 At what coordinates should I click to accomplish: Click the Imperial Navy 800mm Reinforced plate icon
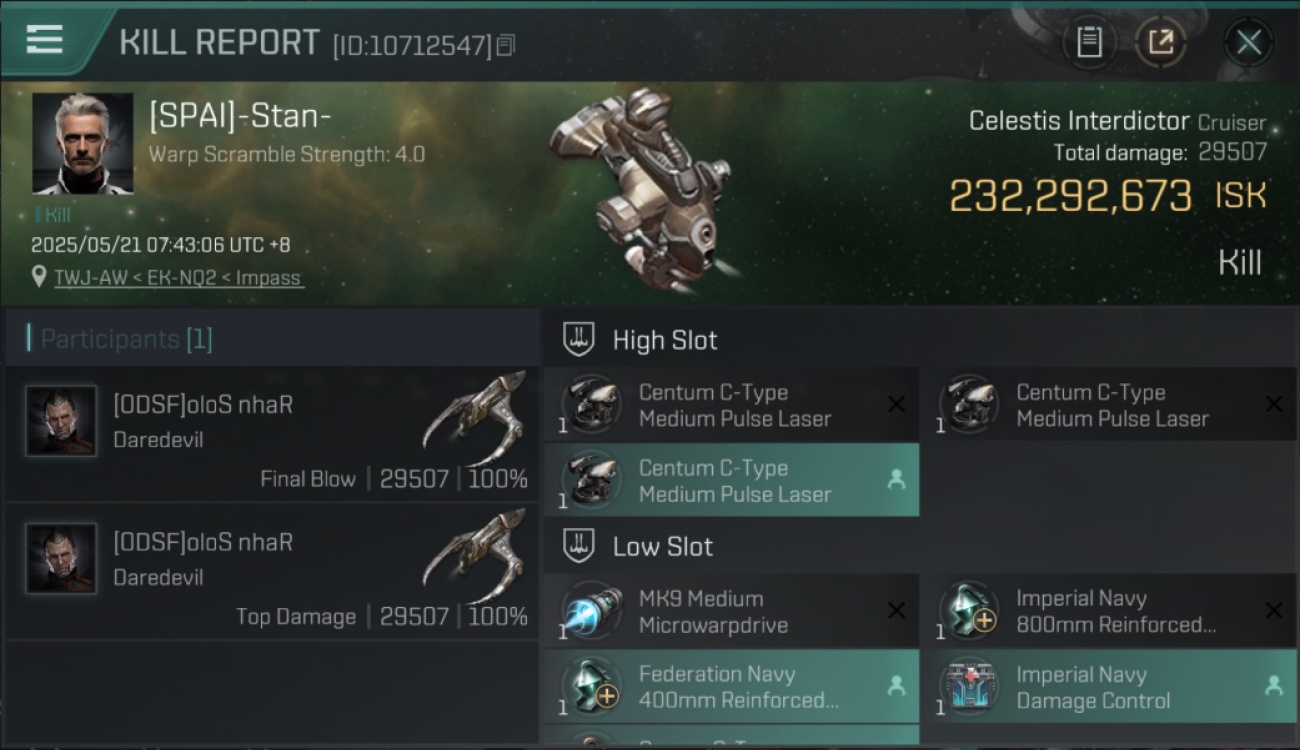(x=969, y=611)
